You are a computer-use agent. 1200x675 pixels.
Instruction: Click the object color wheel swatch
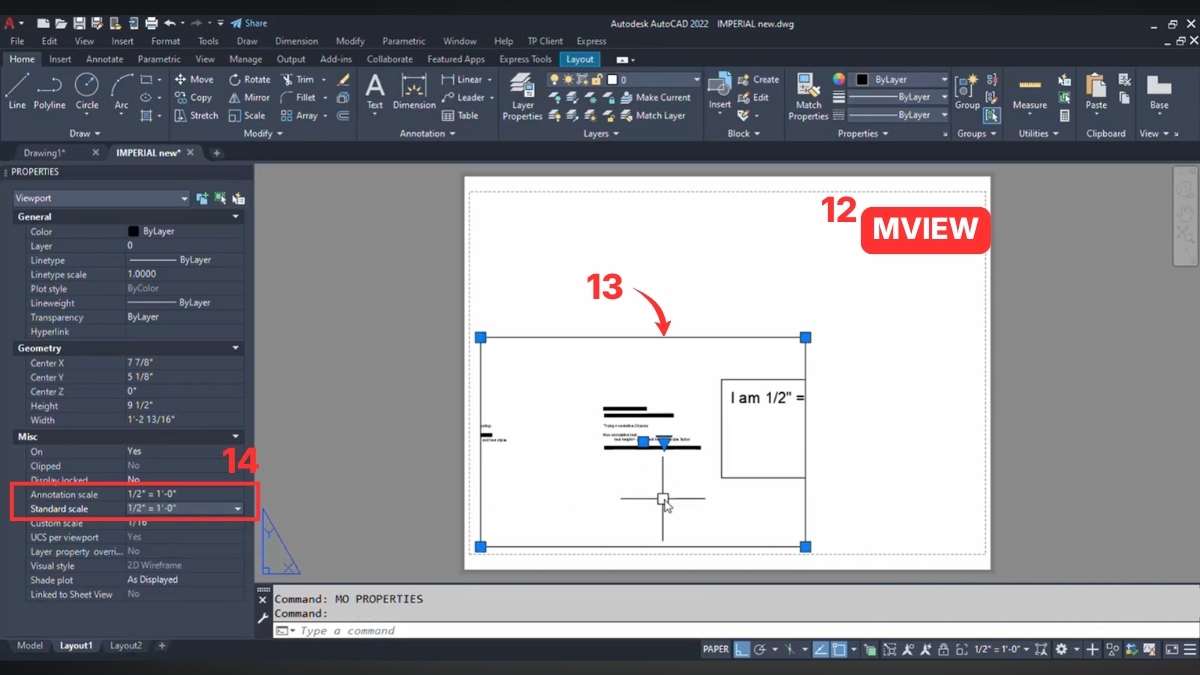pyautogui.click(x=839, y=79)
